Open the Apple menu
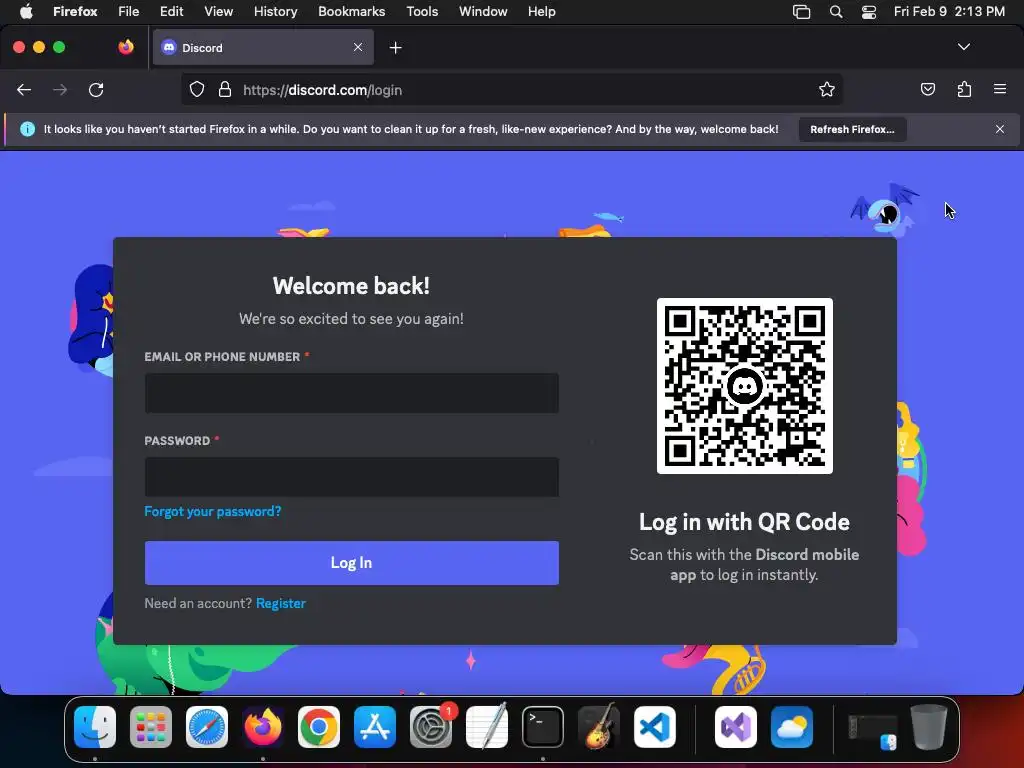This screenshot has height=768, width=1024. pyautogui.click(x=26, y=12)
